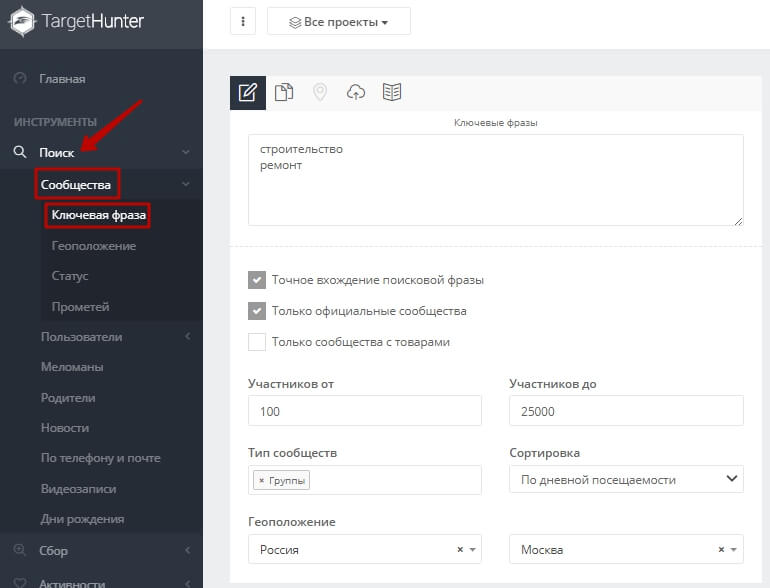Open Дни рождения in the sidebar
770x588 pixels.
82,519
